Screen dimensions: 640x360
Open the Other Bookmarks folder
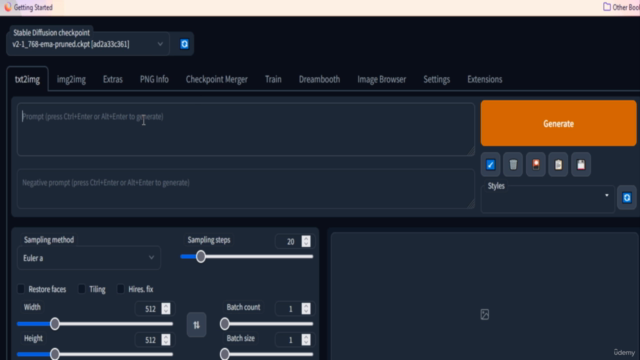point(621,7)
